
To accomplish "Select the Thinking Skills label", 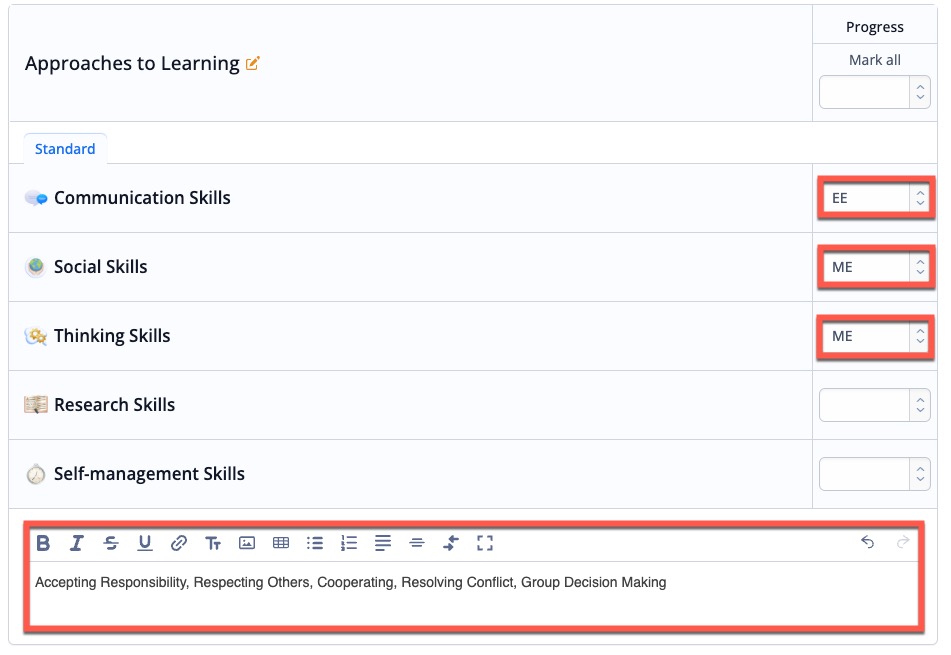I will pyautogui.click(x=111, y=335).
